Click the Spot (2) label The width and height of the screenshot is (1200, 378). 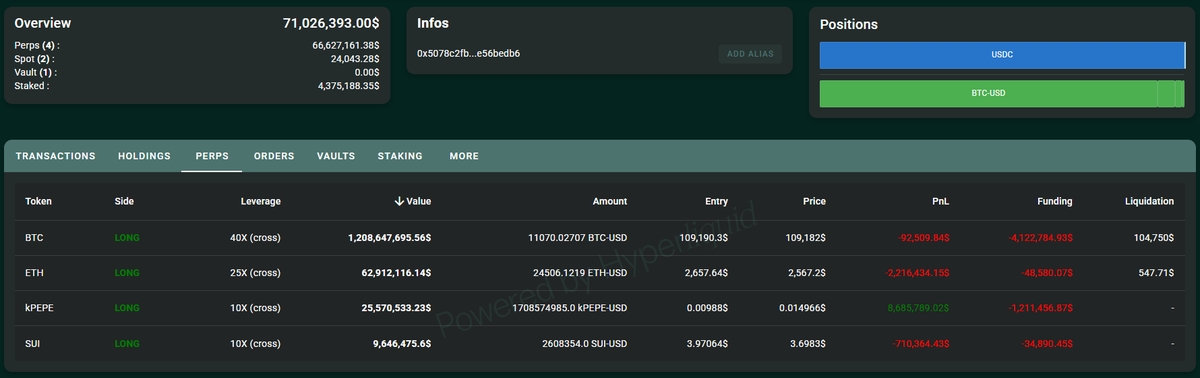pos(35,59)
